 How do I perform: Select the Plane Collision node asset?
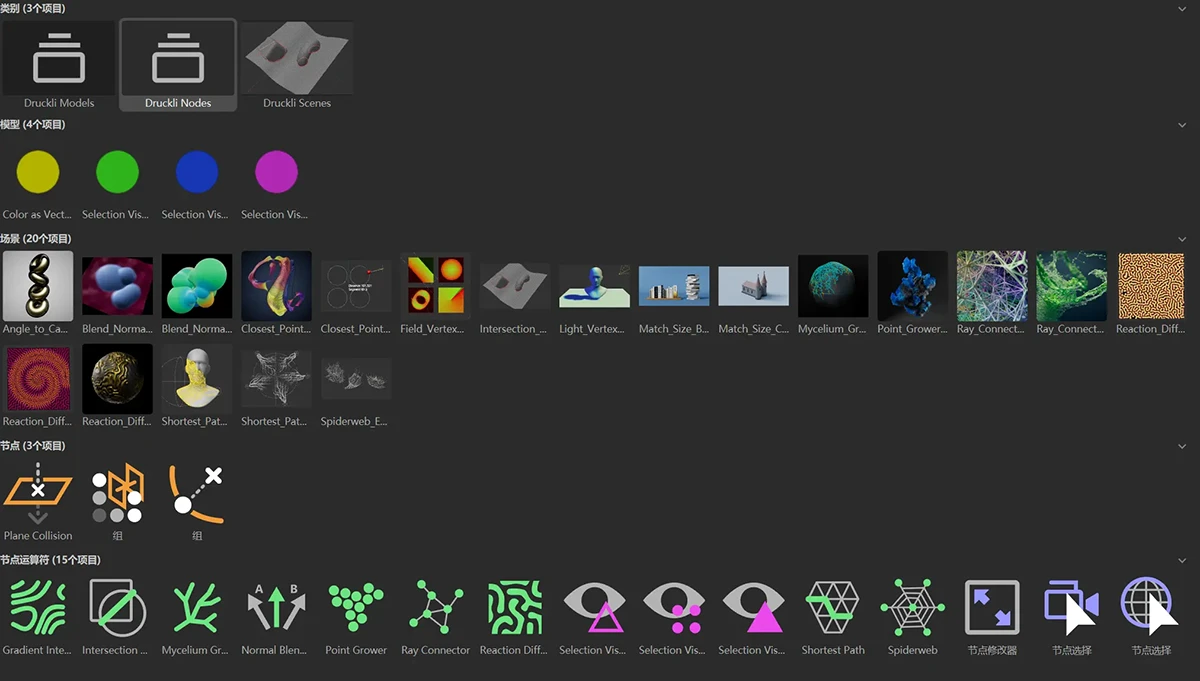[38, 494]
